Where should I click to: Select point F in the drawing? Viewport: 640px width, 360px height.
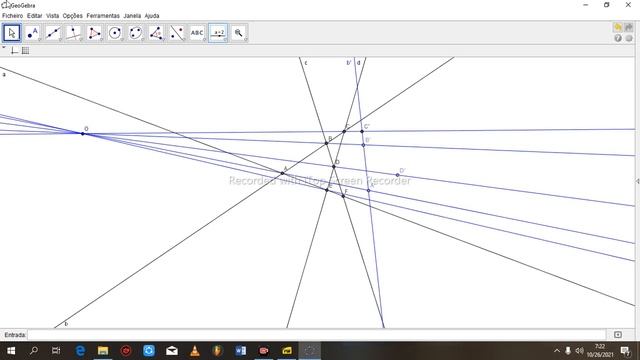tap(343, 196)
